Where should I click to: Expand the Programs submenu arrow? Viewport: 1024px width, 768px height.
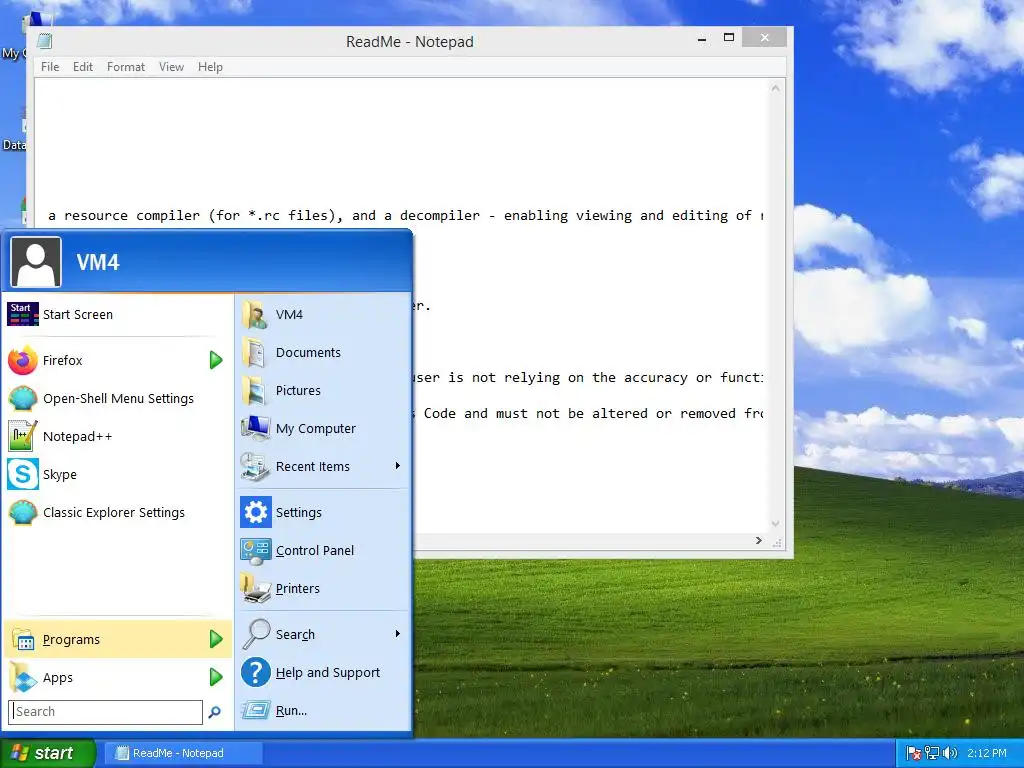tap(216, 639)
